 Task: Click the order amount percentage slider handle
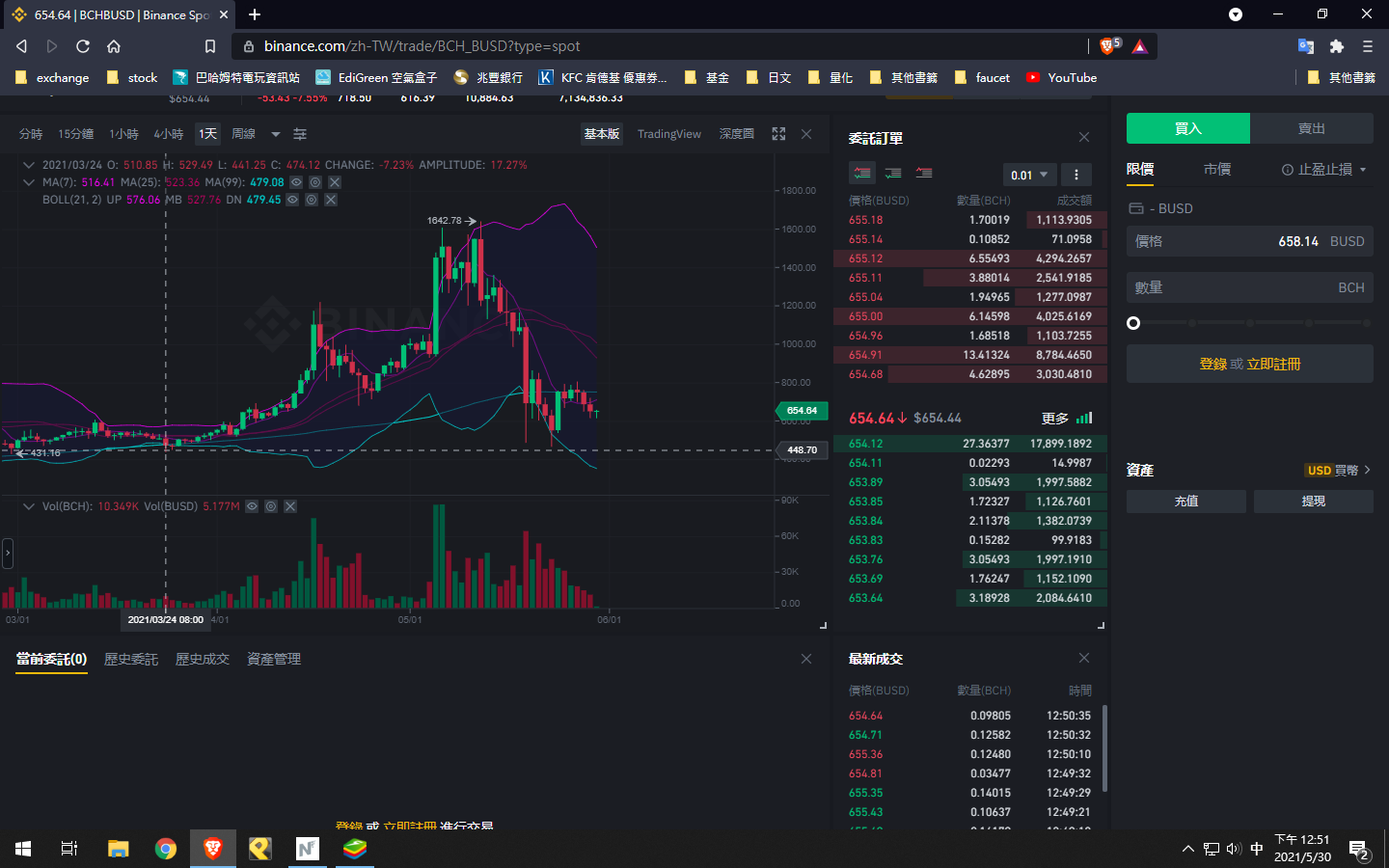click(x=1133, y=323)
